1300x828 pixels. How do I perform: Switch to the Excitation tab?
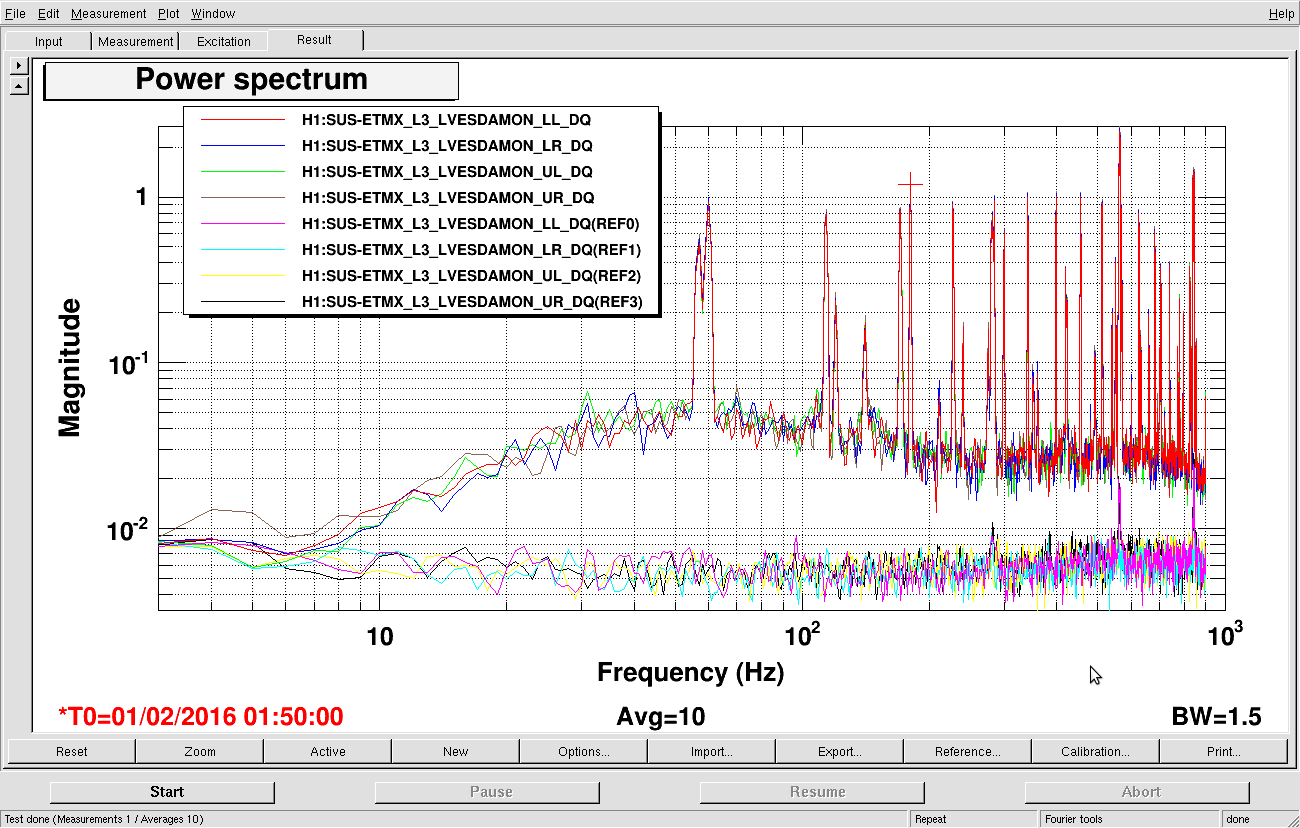(224, 41)
